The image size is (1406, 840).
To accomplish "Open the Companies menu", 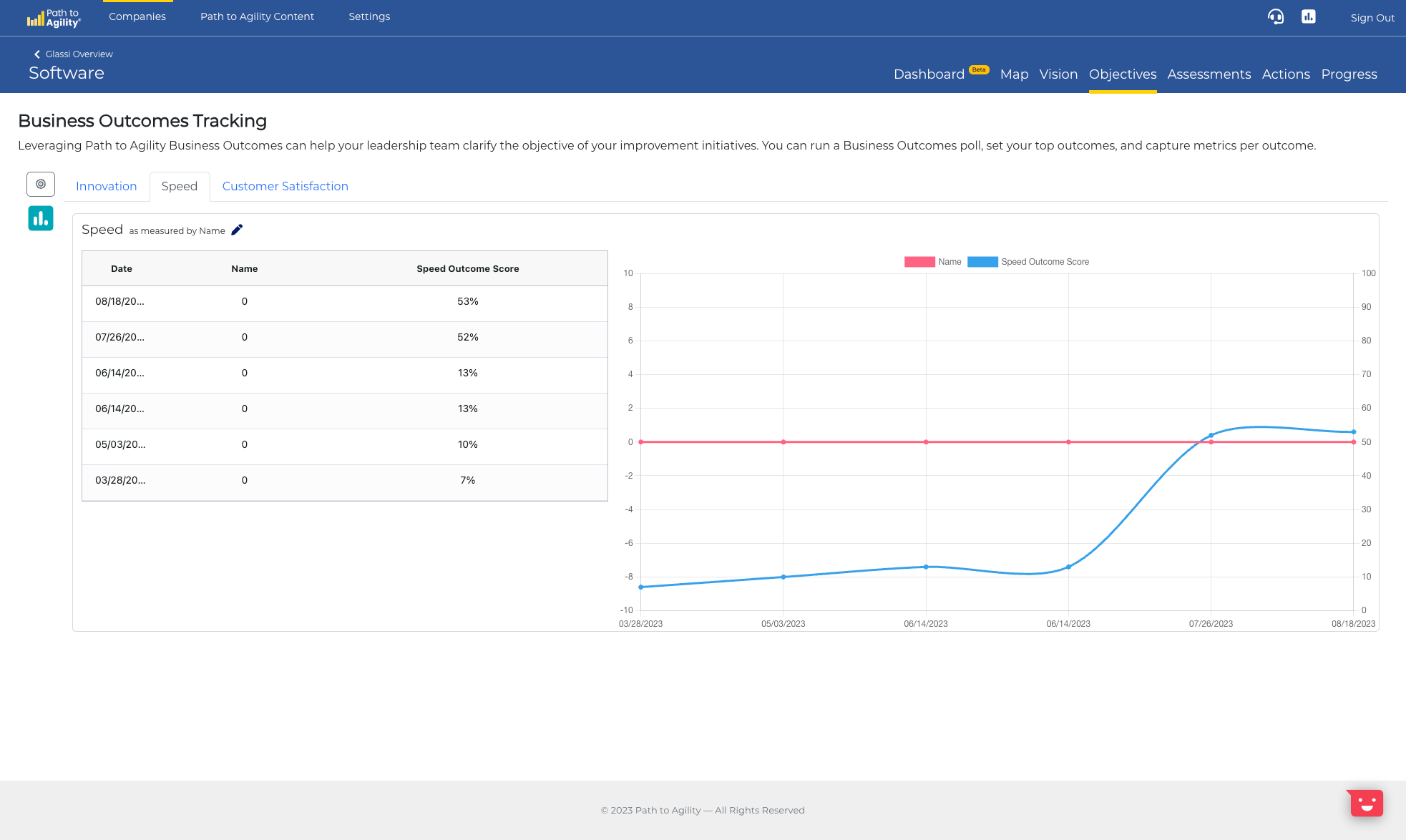I will pyautogui.click(x=137, y=16).
